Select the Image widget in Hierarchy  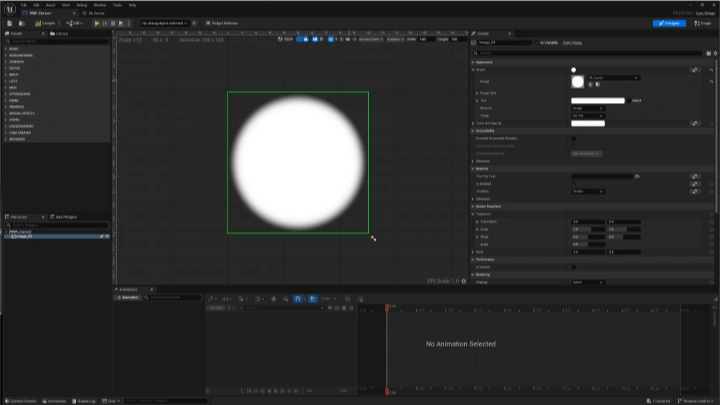57,236
